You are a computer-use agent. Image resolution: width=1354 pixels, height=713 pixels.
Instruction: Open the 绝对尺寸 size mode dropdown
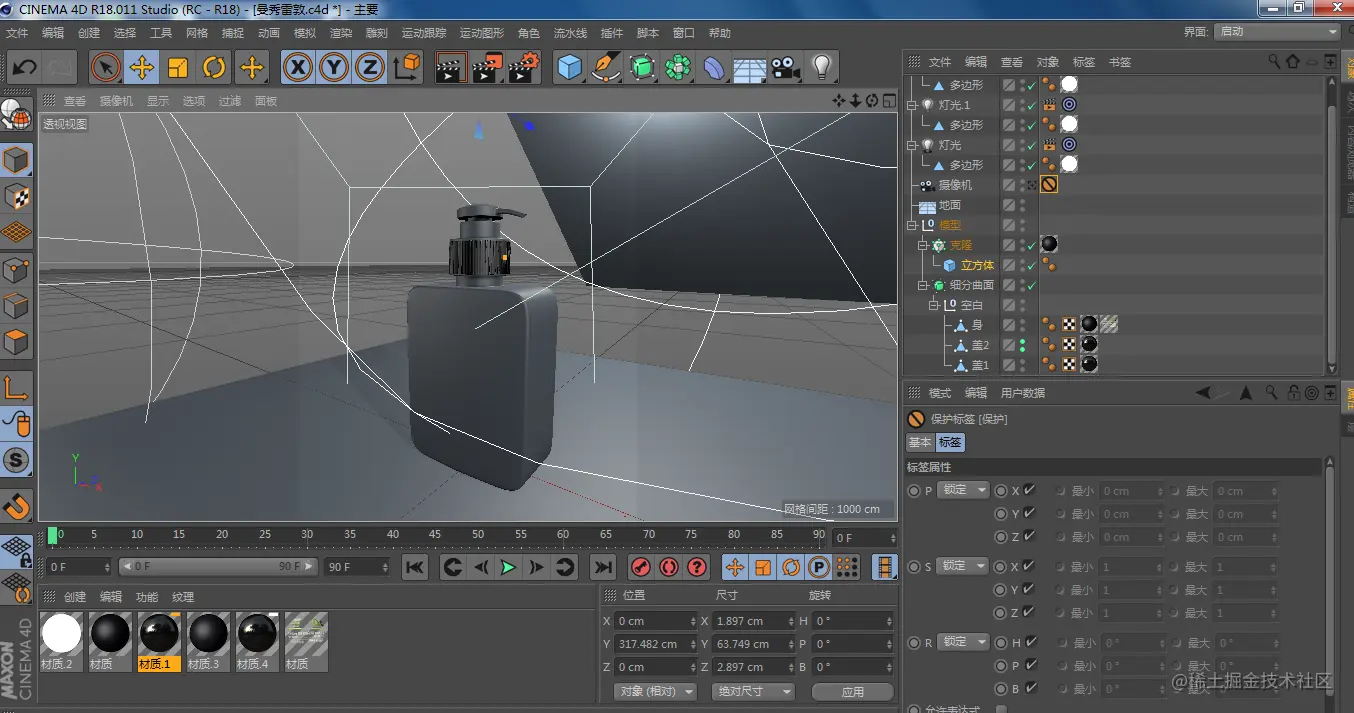tap(753, 691)
